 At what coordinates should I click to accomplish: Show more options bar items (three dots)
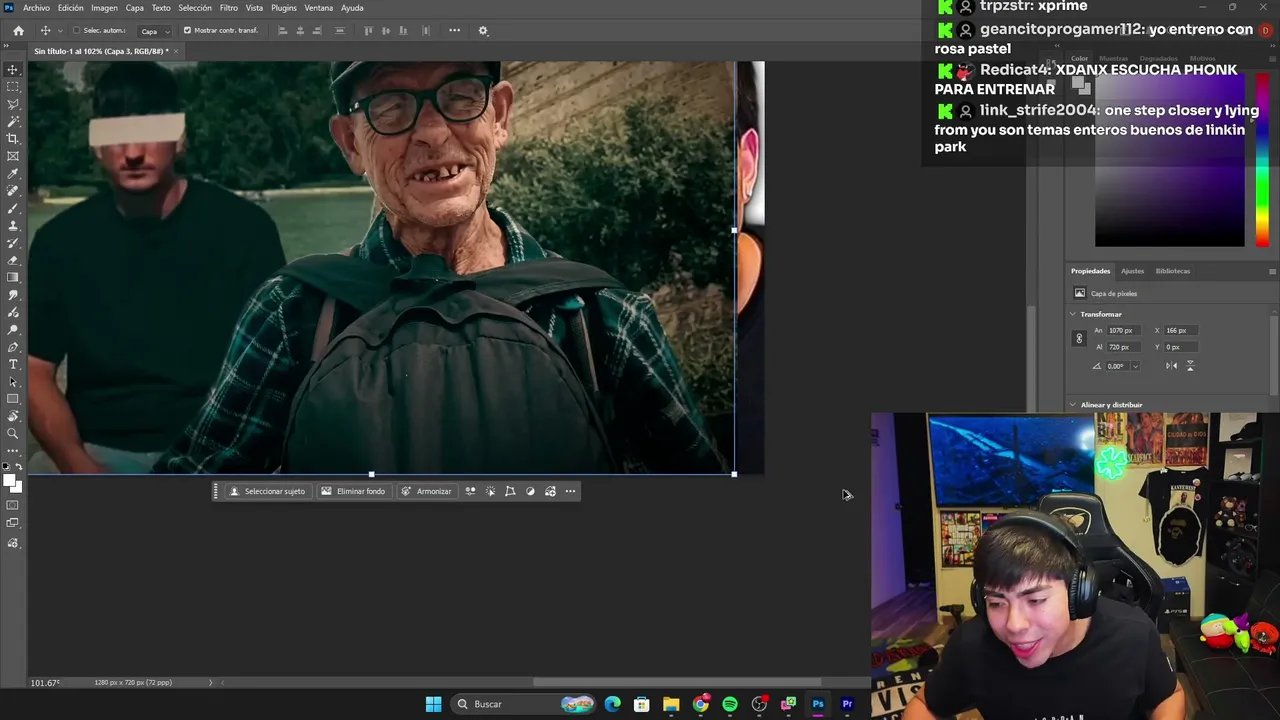tap(454, 30)
